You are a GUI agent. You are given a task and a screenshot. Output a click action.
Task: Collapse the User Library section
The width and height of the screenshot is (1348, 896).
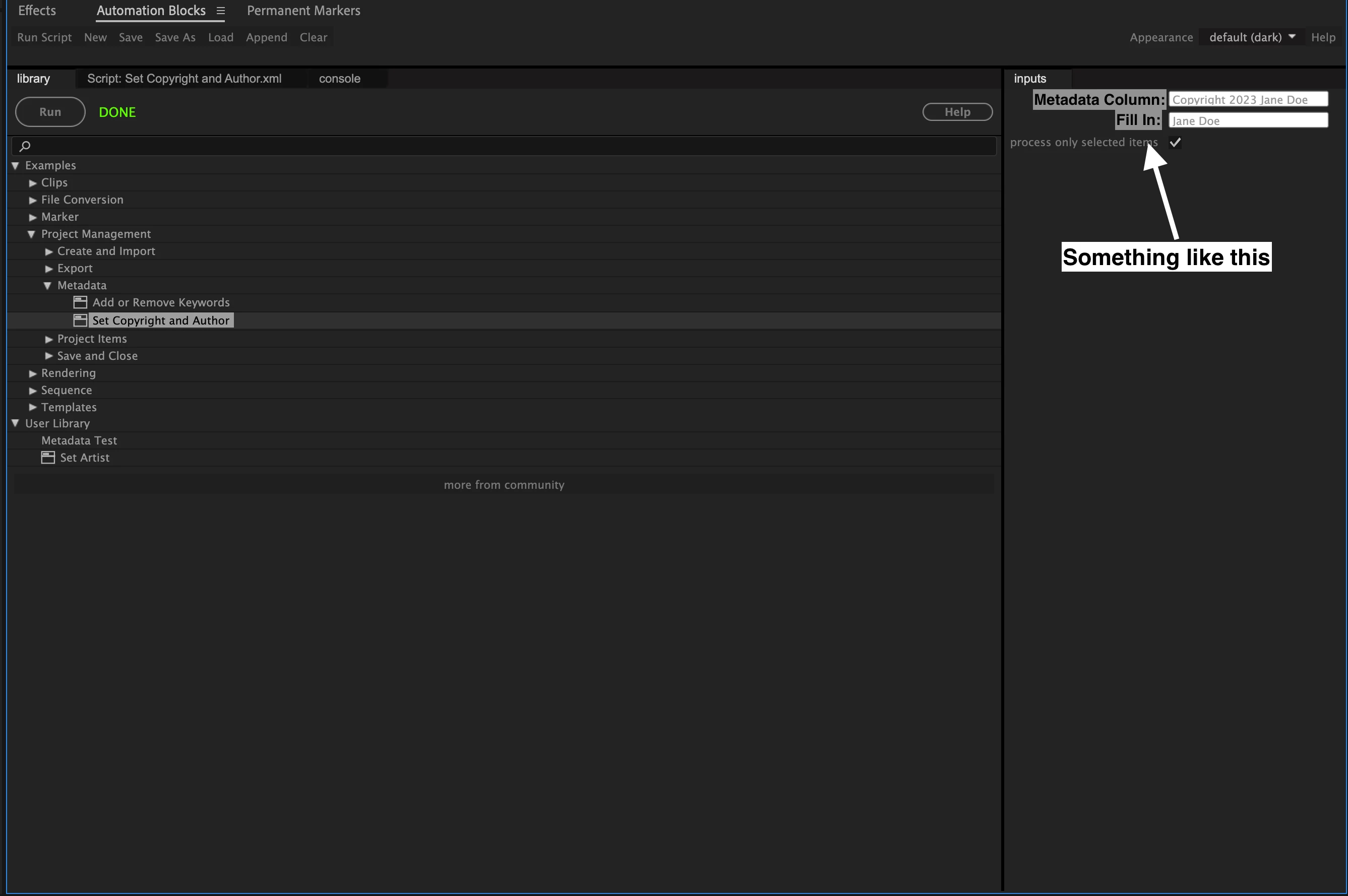coord(16,423)
